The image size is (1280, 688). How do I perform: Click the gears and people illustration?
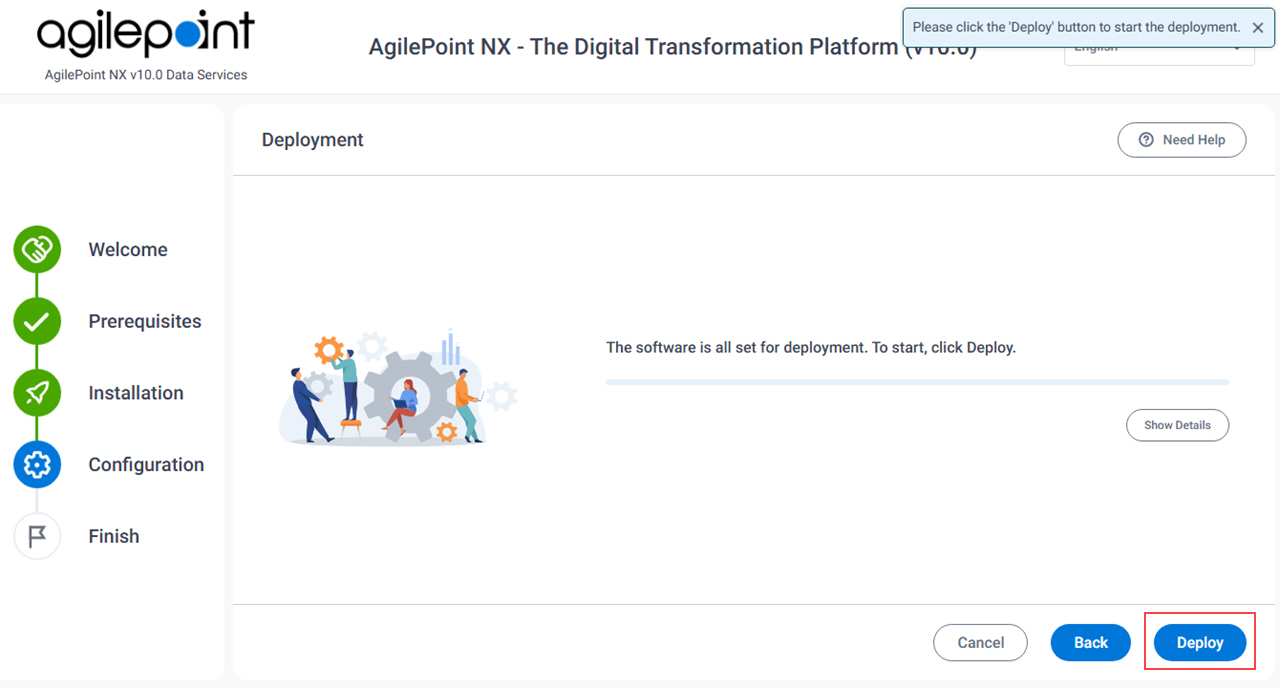(x=398, y=388)
